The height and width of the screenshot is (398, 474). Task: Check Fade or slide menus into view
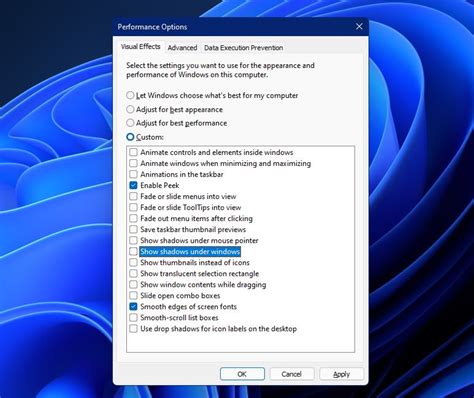pos(133,196)
